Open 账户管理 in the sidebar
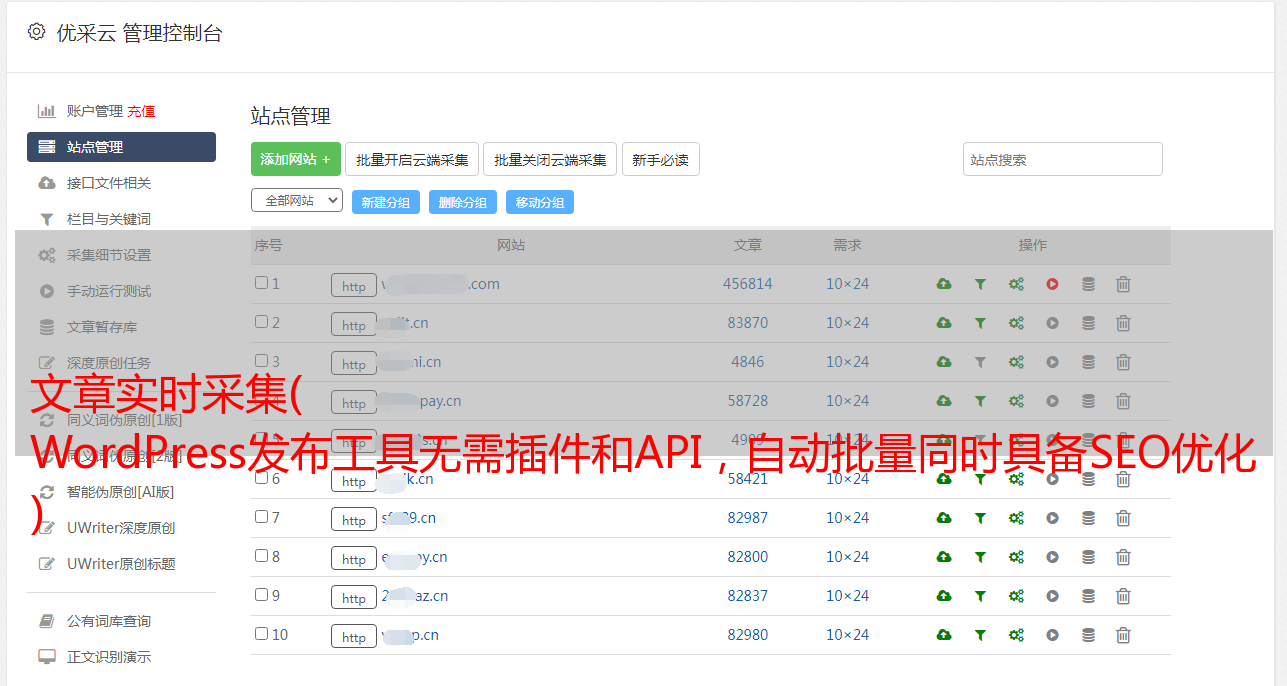1287x686 pixels. (x=94, y=111)
